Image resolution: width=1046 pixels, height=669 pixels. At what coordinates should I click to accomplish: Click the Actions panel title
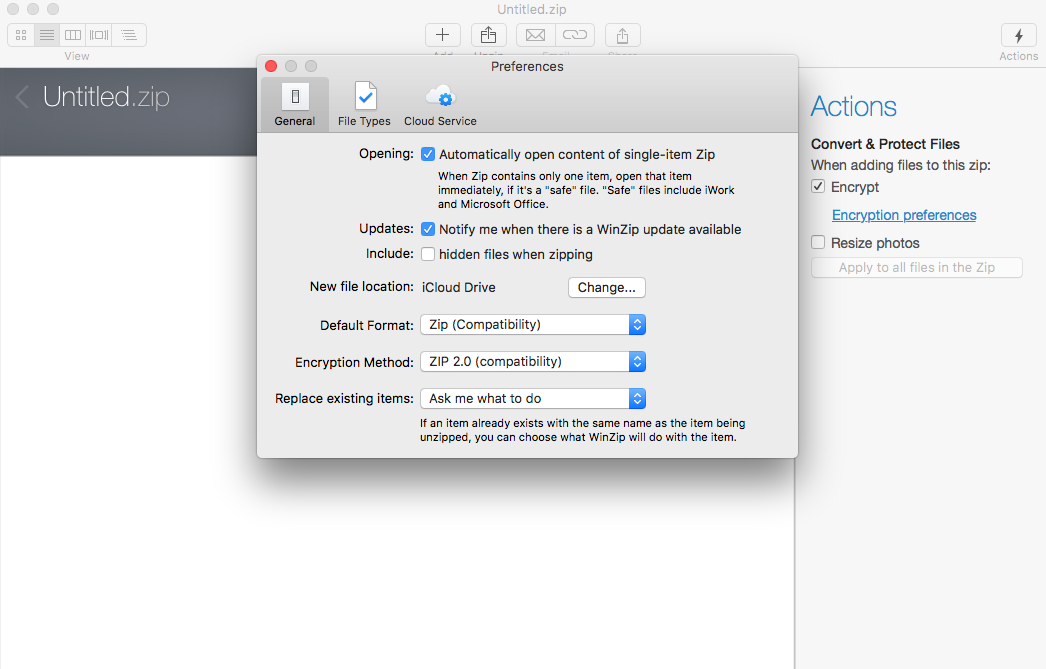pyautogui.click(x=854, y=107)
